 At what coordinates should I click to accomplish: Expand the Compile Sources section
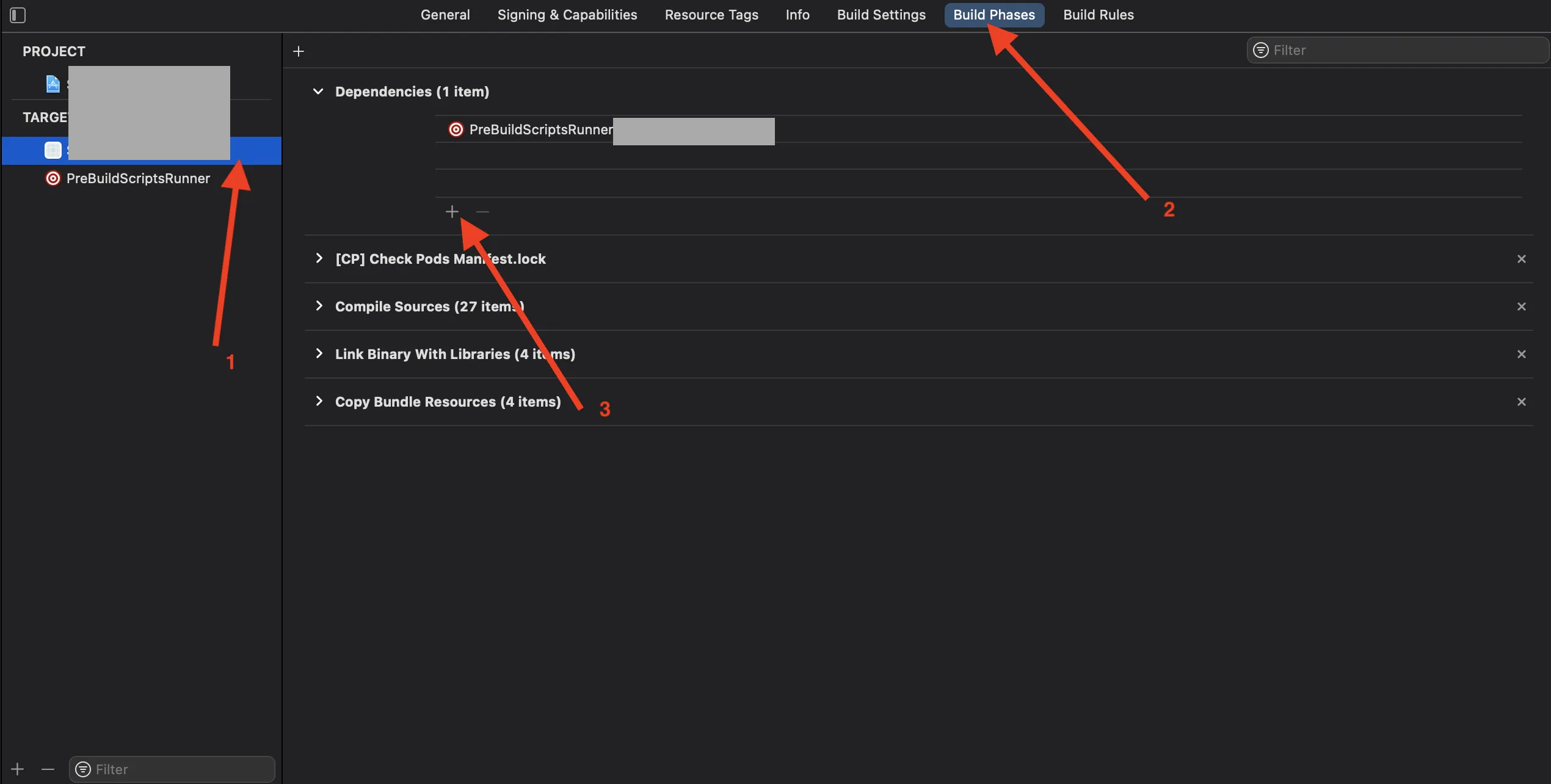click(319, 306)
